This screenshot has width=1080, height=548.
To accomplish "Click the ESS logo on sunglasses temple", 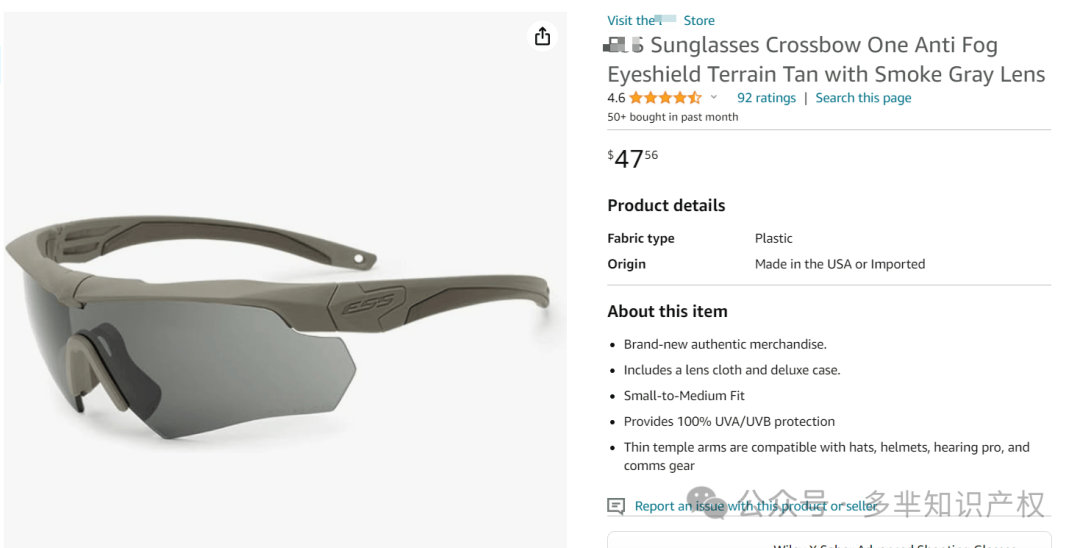I will [369, 302].
